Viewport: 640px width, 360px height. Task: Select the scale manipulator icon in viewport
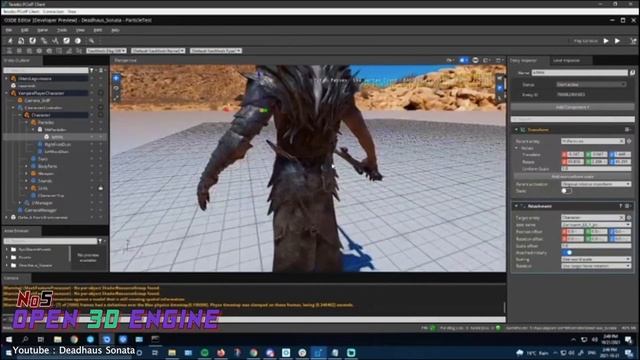click(x=116, y=98)
